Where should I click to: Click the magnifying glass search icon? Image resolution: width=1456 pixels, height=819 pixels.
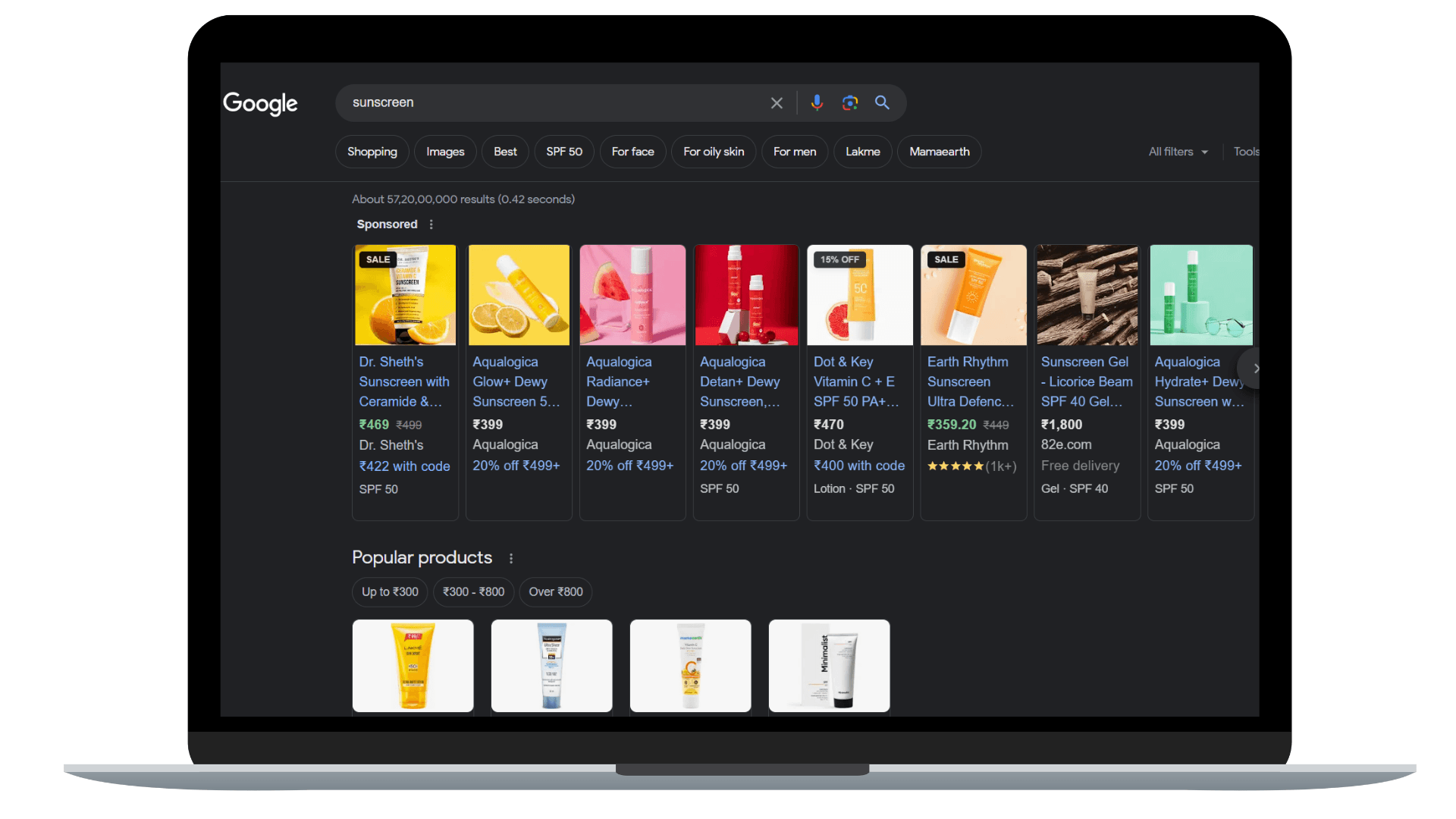click(882, 102)
